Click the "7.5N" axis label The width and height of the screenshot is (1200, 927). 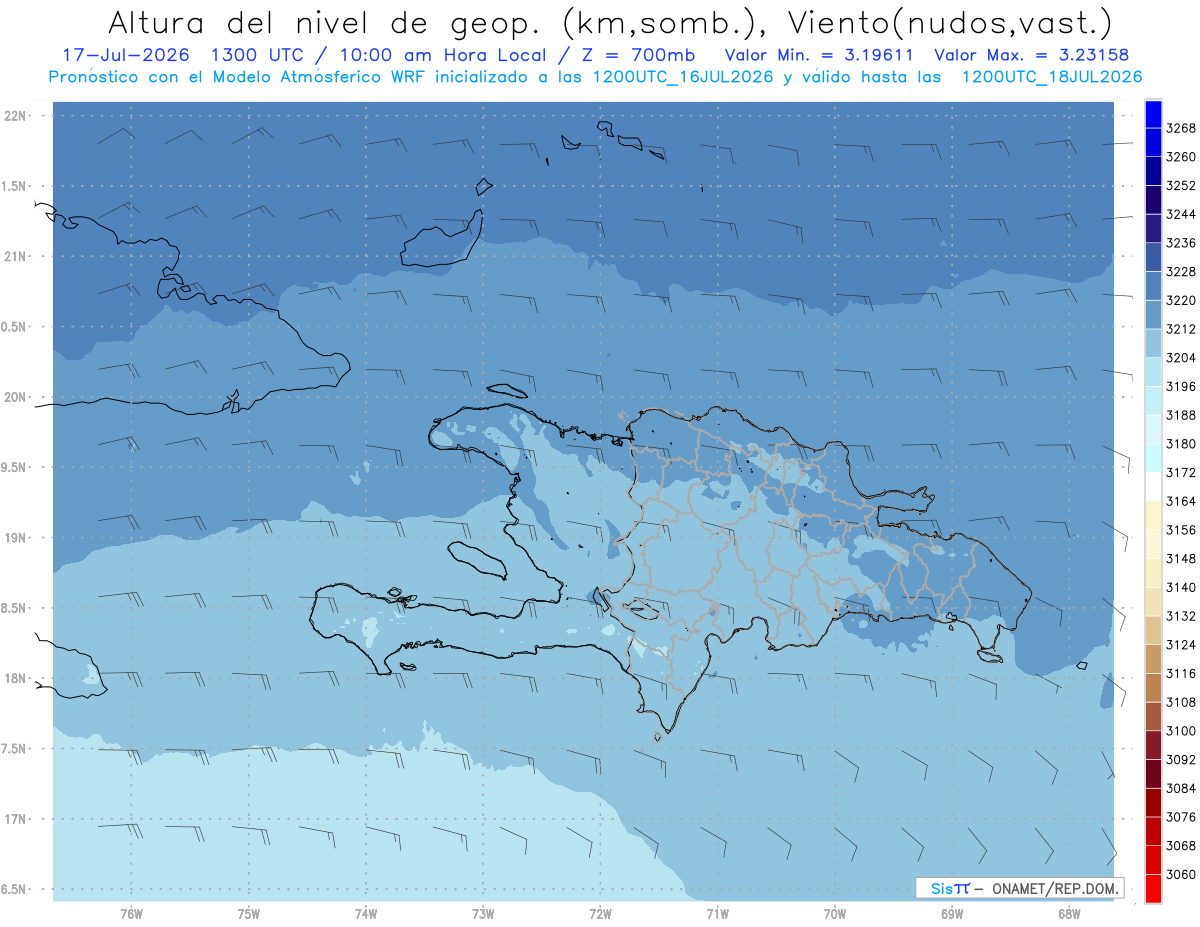(x=14, y=748)
